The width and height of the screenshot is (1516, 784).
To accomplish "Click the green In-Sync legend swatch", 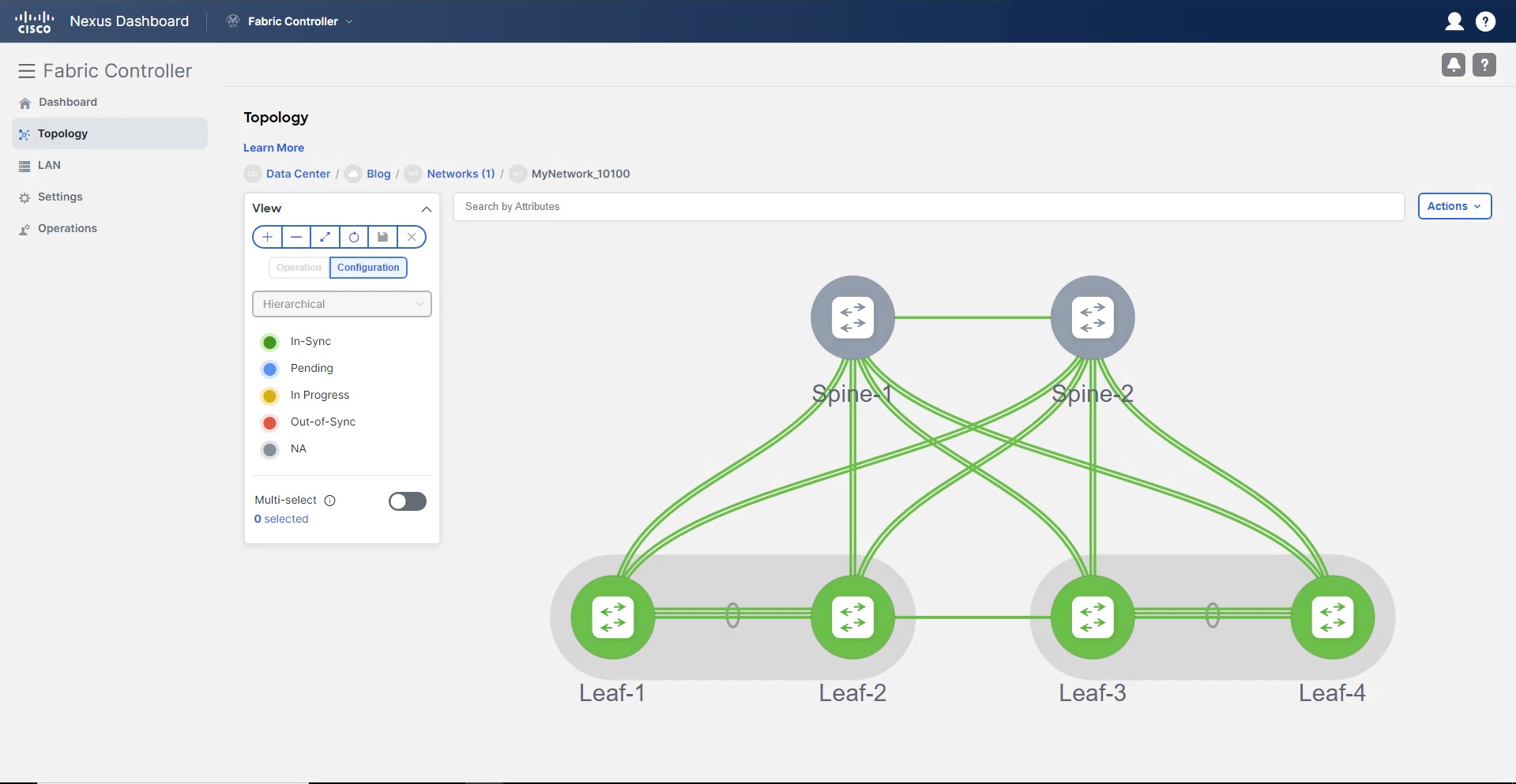I will 270,342.
